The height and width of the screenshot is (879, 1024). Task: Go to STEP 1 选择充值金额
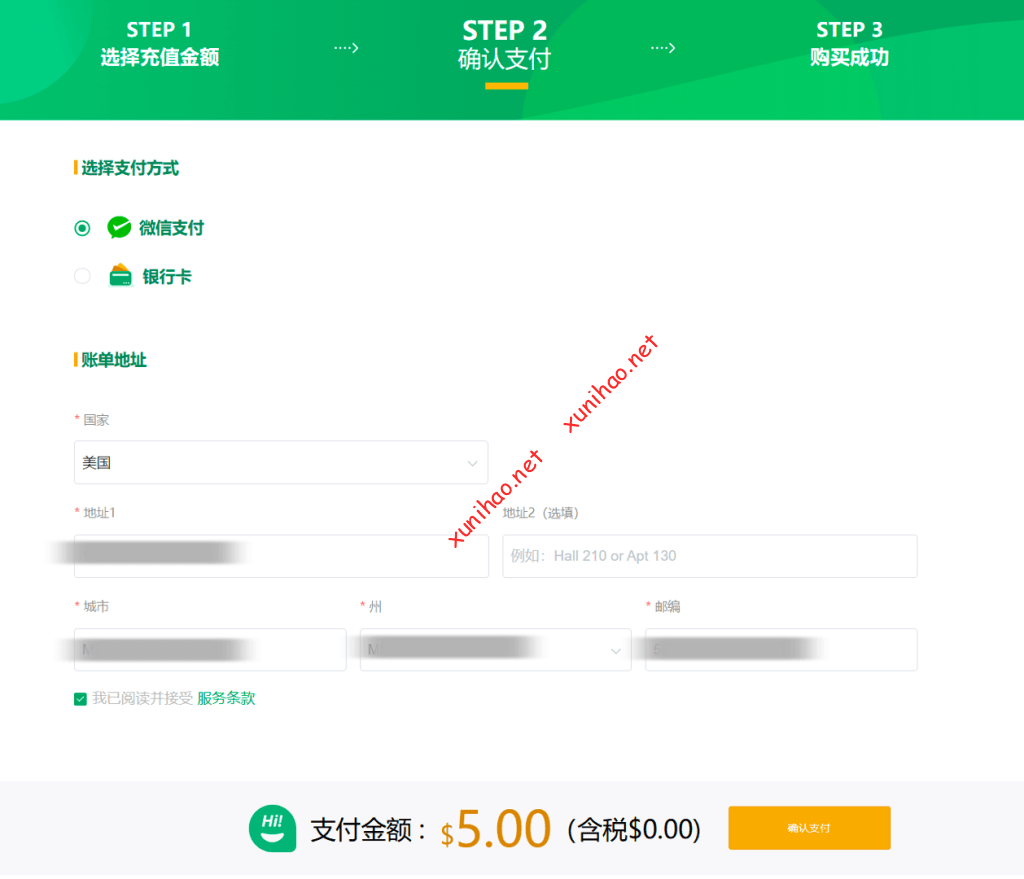(159, 43)
